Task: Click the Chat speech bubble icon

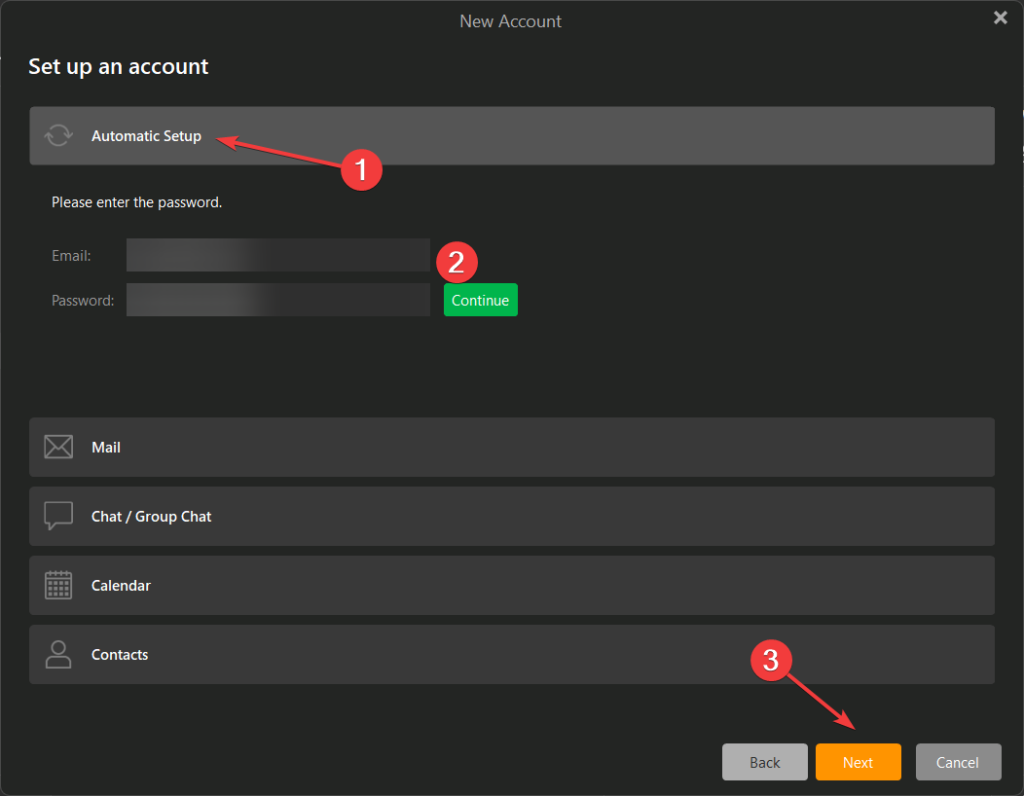Action: click(x=58, y=516)
